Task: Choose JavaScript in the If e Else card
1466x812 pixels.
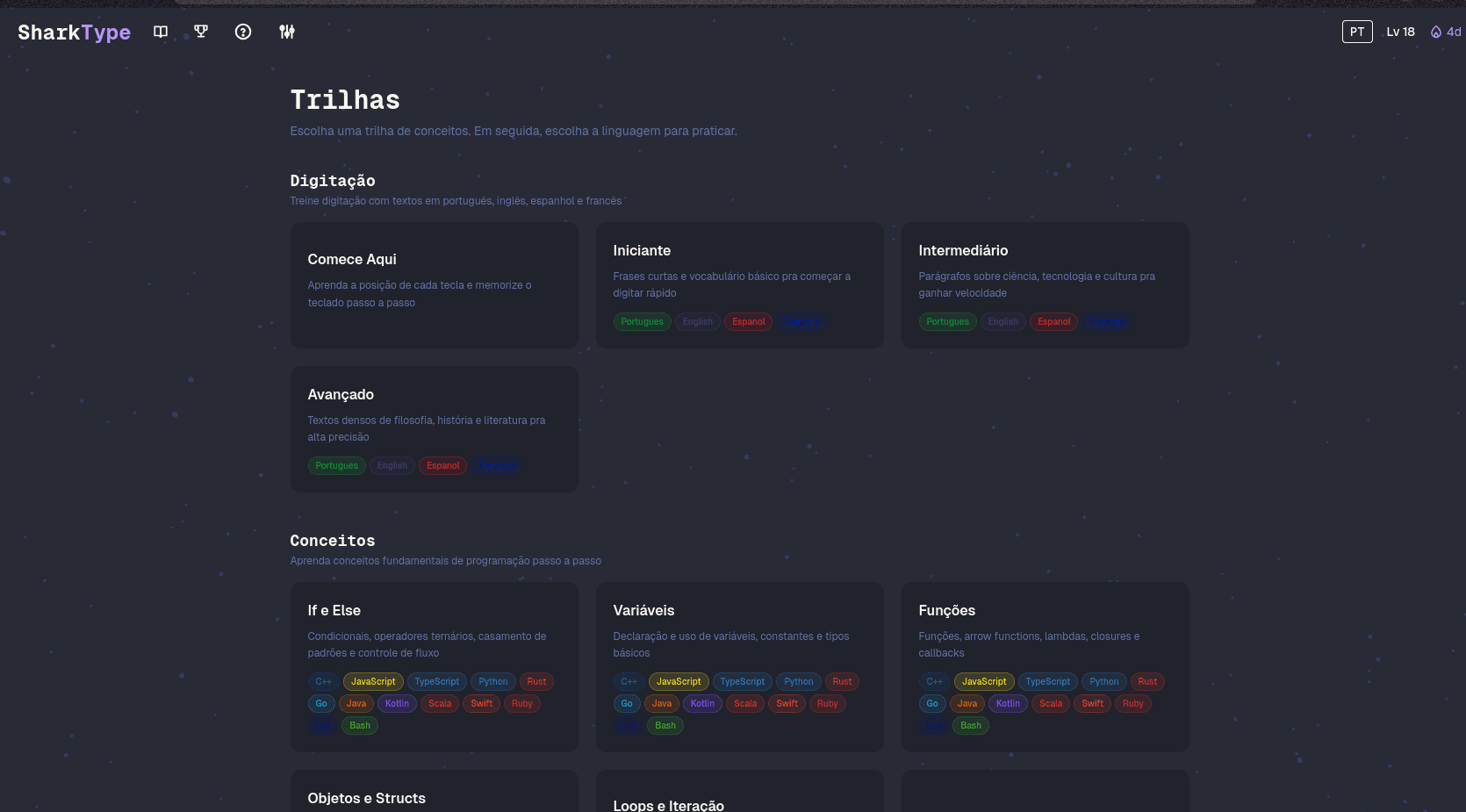Action: point(373,681)
